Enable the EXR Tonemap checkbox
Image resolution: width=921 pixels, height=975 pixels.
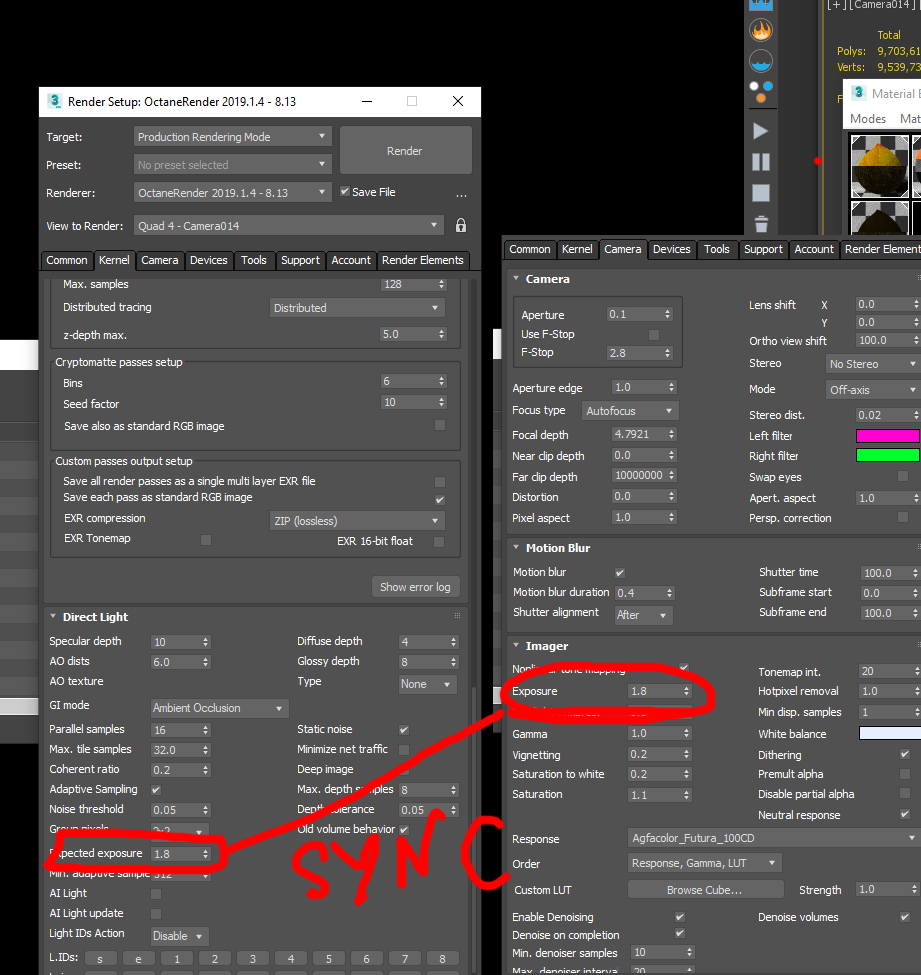pyautogui.click(x=206, y=540)
